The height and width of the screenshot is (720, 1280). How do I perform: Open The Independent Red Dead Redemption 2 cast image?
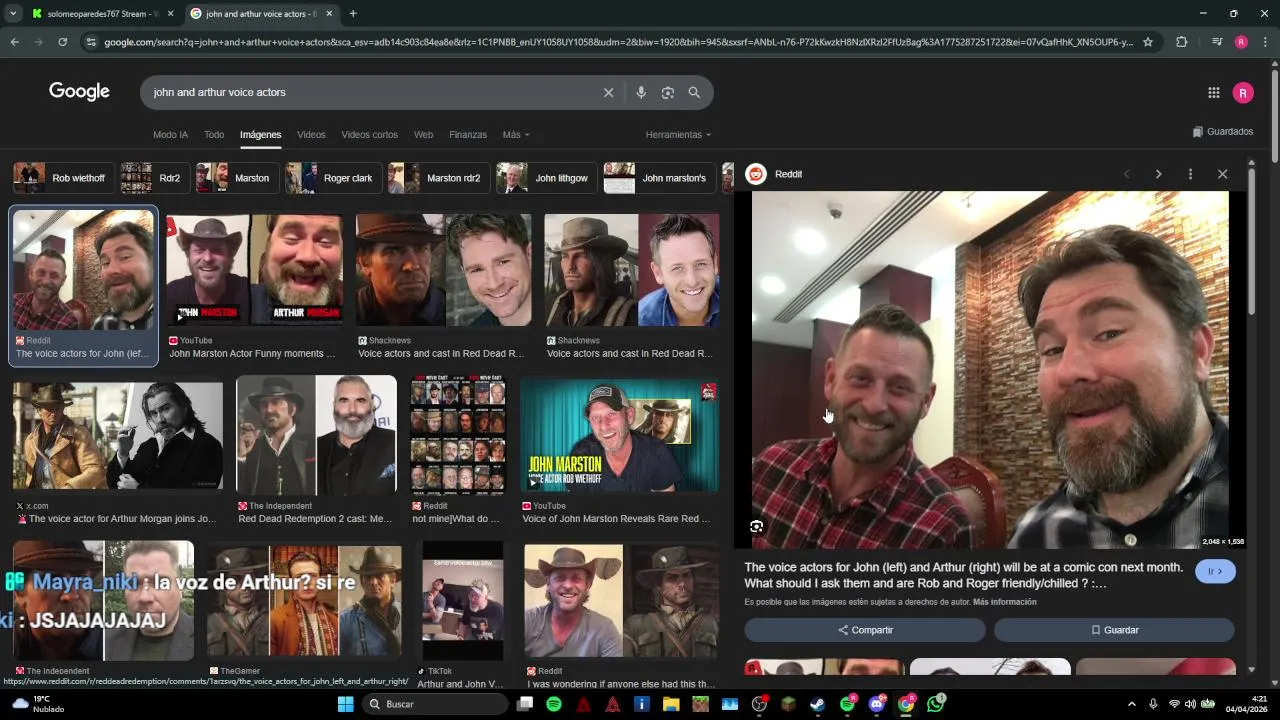pos(316,435)
